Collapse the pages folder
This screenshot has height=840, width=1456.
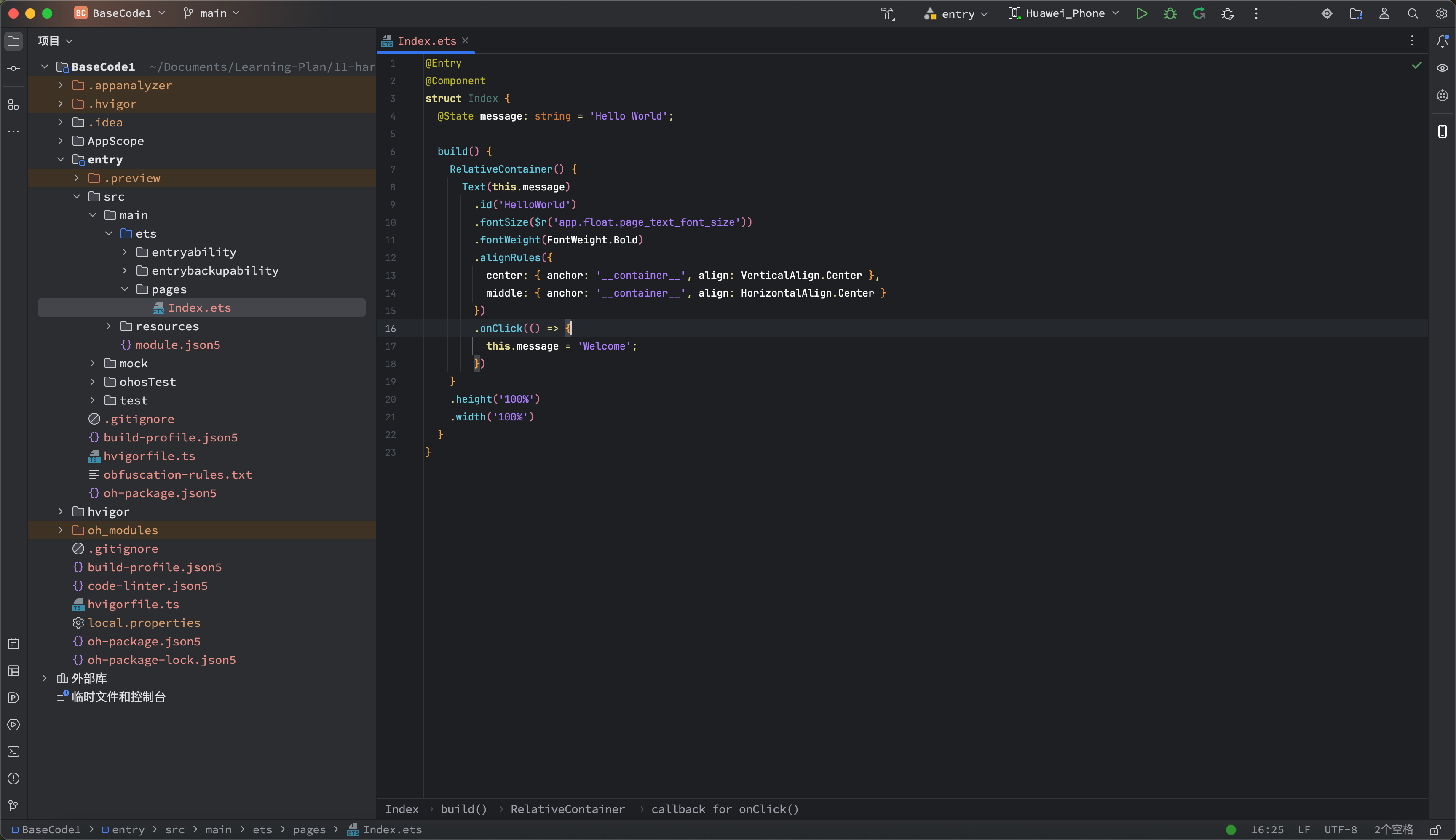click(x=125, y=289)
